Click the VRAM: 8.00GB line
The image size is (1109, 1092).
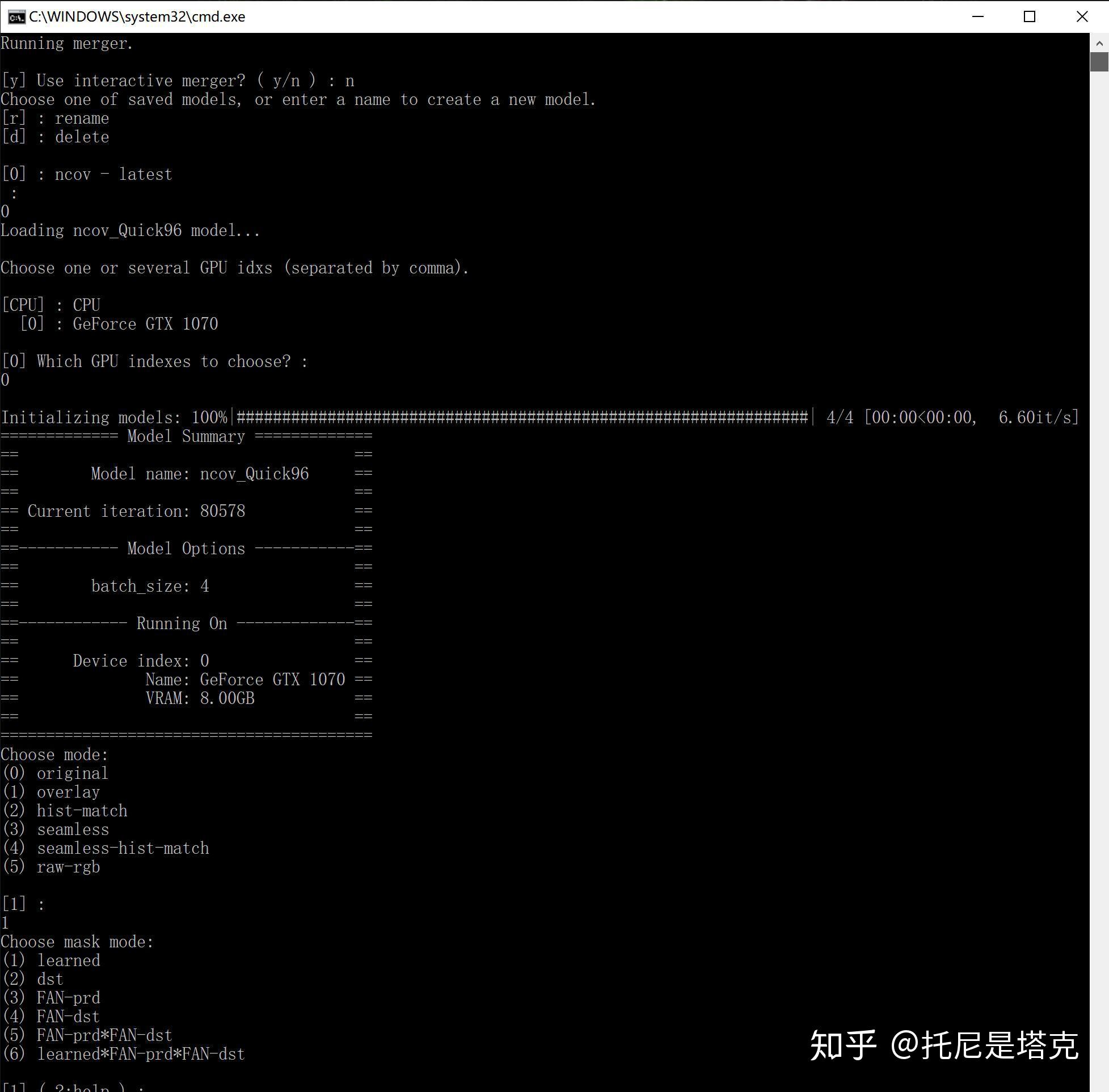[x=200, y=698]
